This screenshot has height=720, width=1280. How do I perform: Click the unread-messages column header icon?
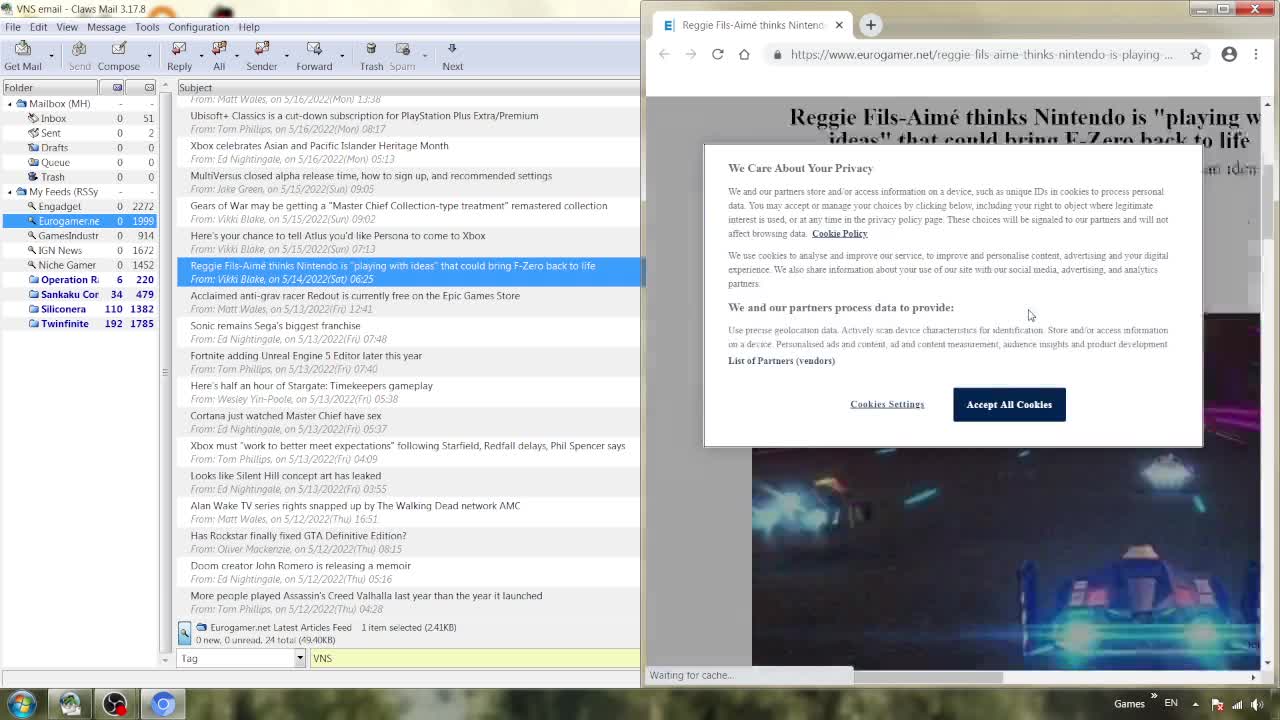point(149,87)
